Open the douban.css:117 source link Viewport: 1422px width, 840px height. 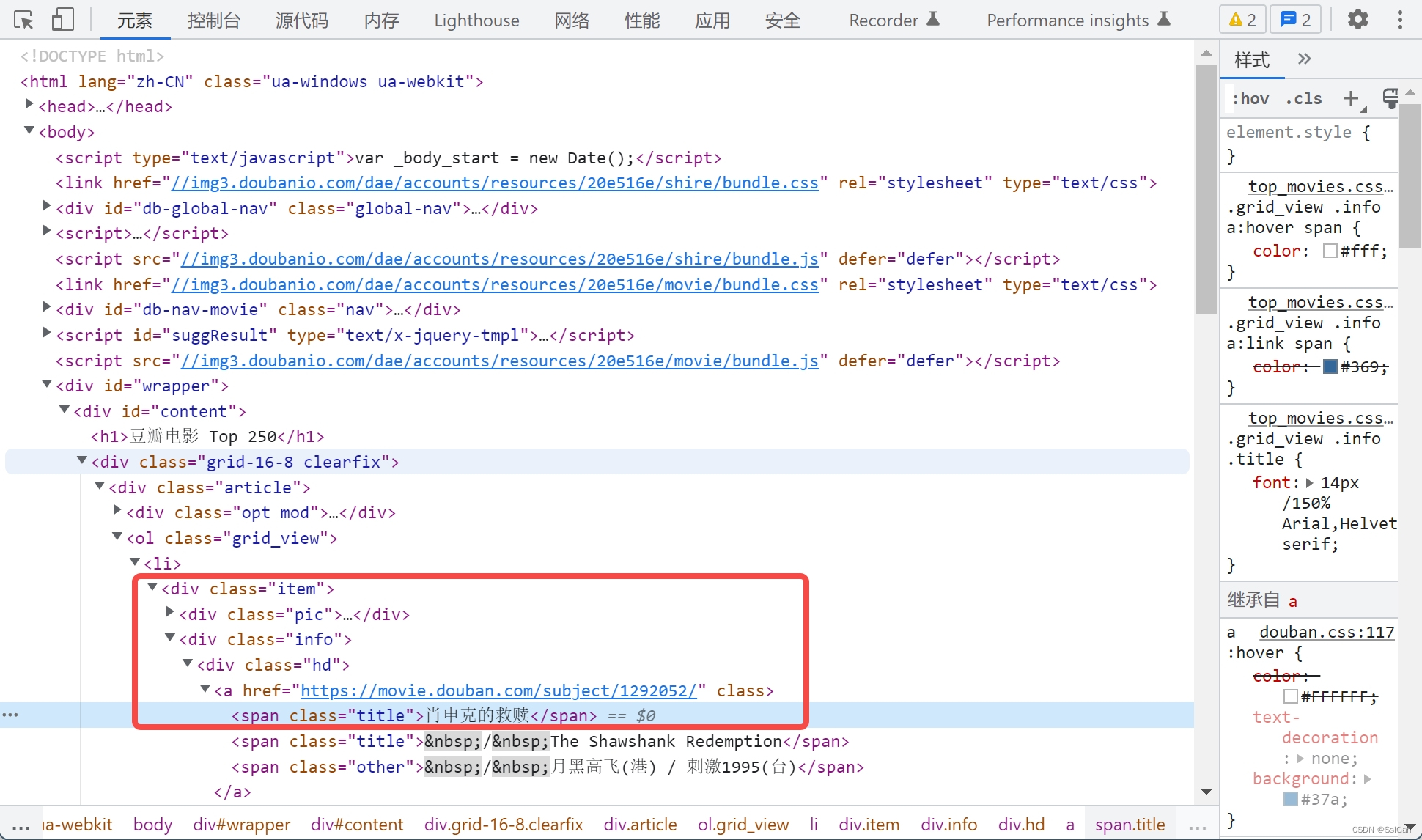pos(1327,632)
